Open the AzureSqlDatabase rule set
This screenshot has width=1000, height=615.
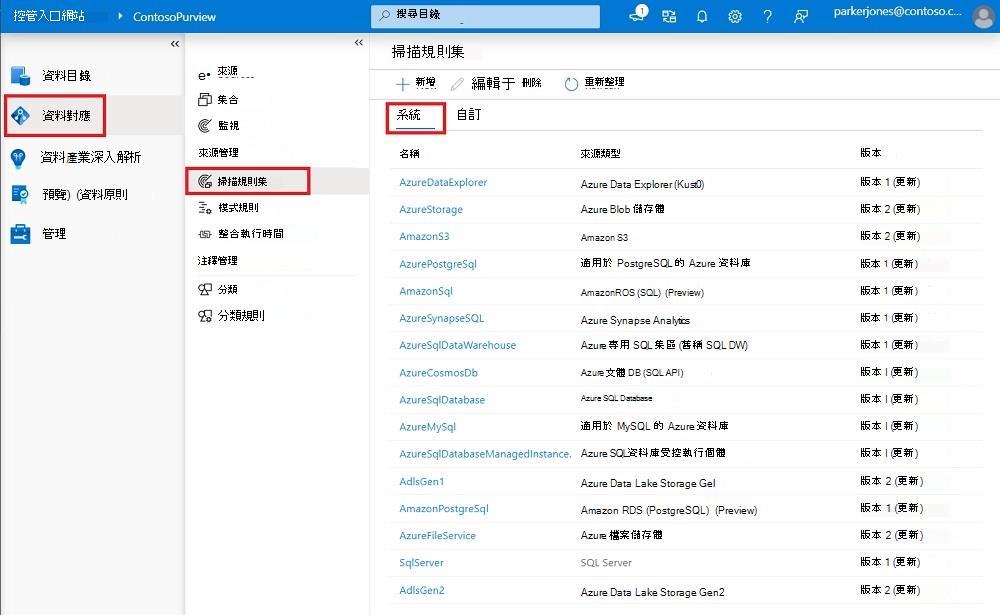point(442,400)
